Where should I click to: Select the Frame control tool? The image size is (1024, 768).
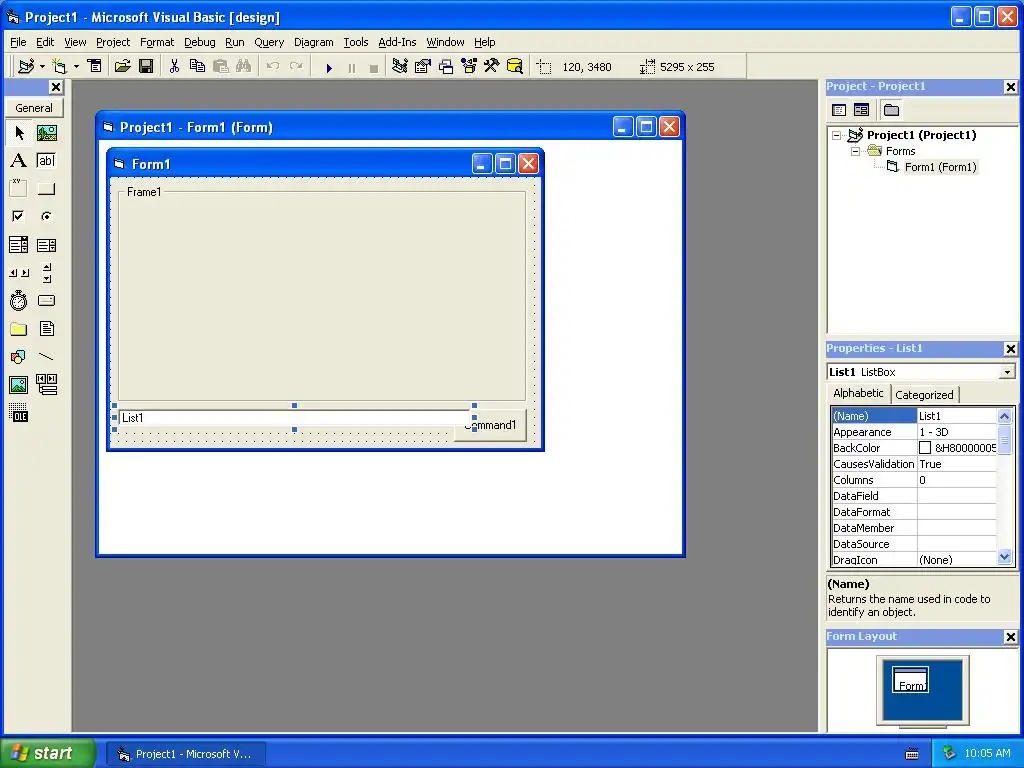point(19,189)
